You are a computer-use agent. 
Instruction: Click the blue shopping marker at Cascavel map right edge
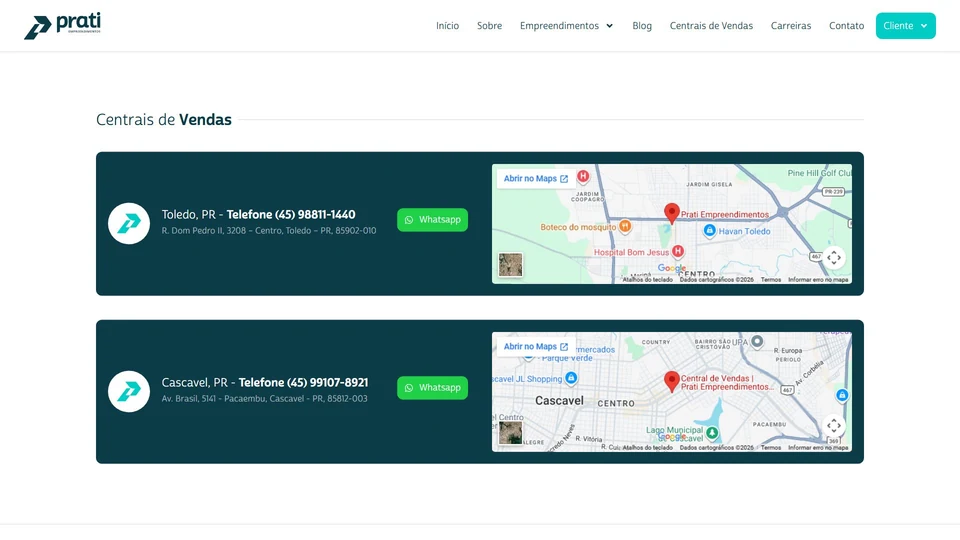click(x=842, y=395)
